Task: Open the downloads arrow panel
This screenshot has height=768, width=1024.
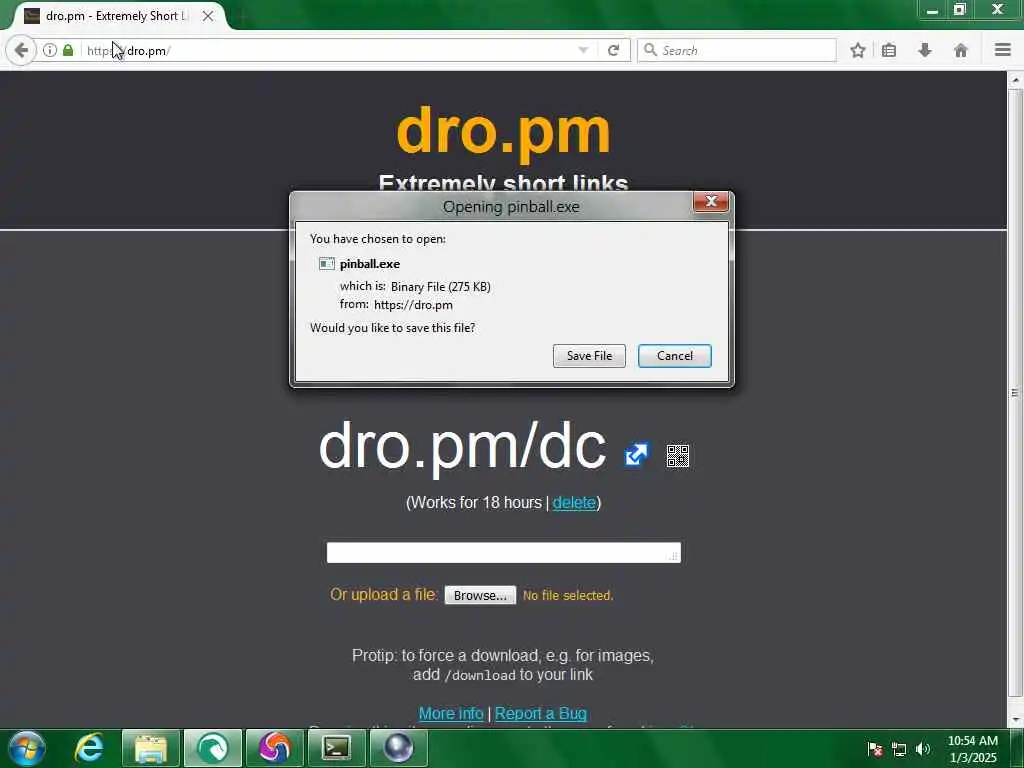Action: (925, 50)
